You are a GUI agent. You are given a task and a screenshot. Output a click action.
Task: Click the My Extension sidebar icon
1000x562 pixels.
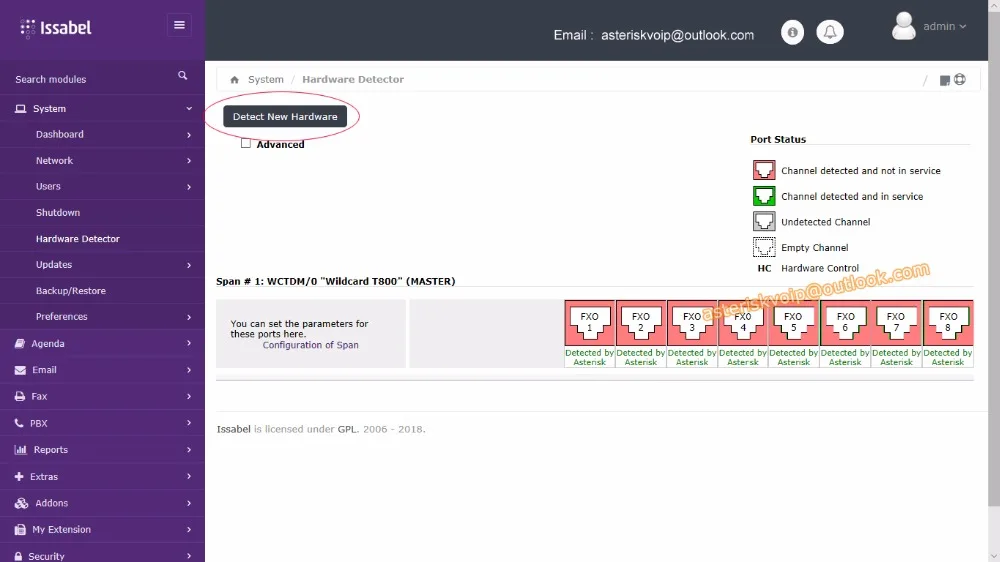20,529
